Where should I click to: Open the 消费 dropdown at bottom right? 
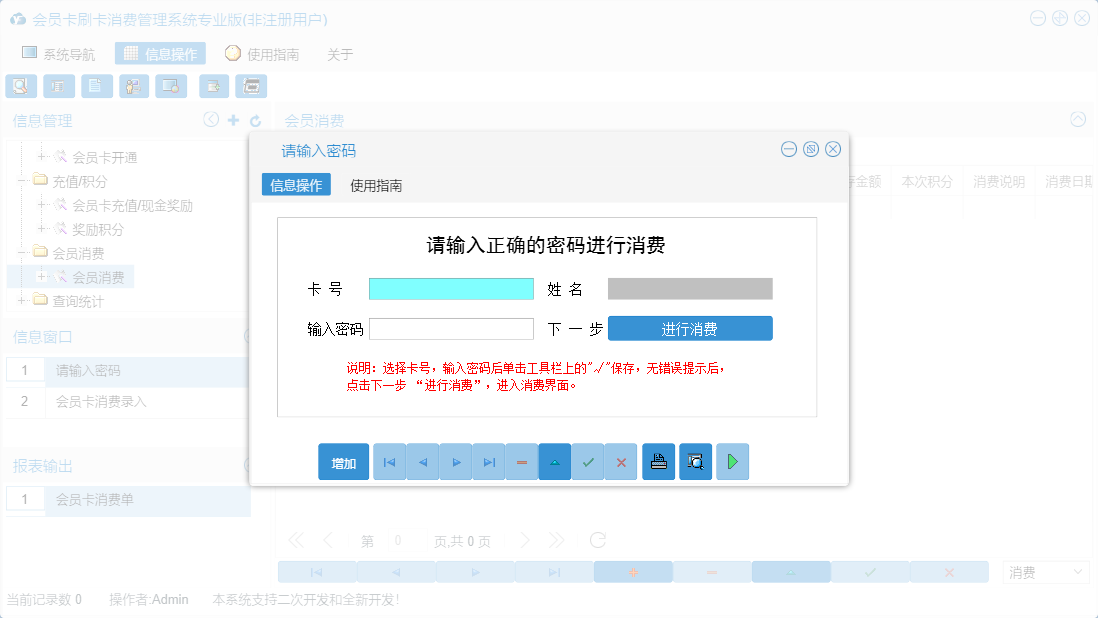click(1044, 571)
